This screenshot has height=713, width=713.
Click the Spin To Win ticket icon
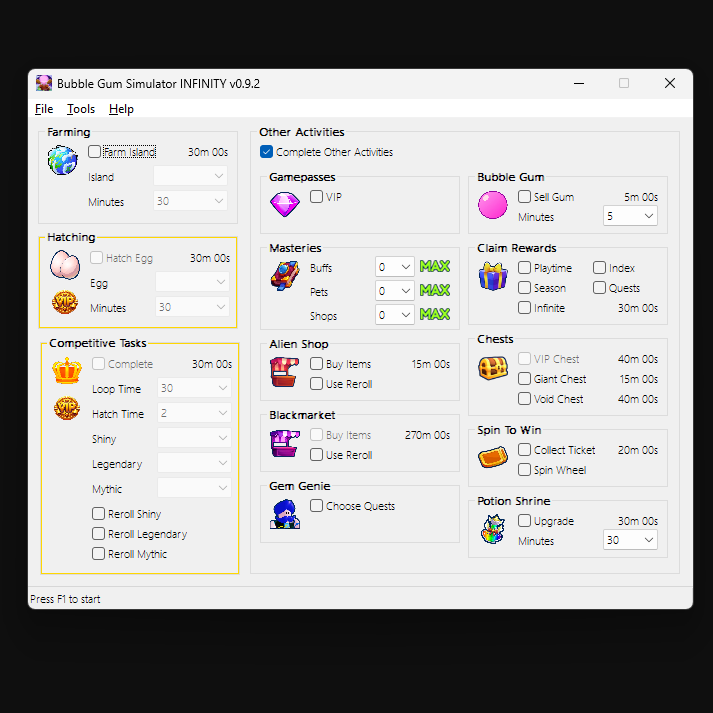pyautogui.click(x=493, y=457)
